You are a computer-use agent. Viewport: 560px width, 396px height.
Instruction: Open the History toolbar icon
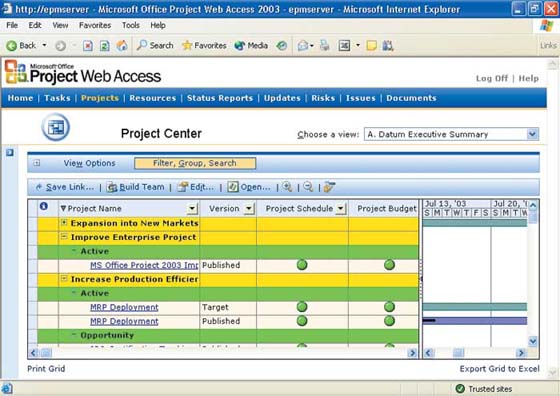tap(282, 45)
